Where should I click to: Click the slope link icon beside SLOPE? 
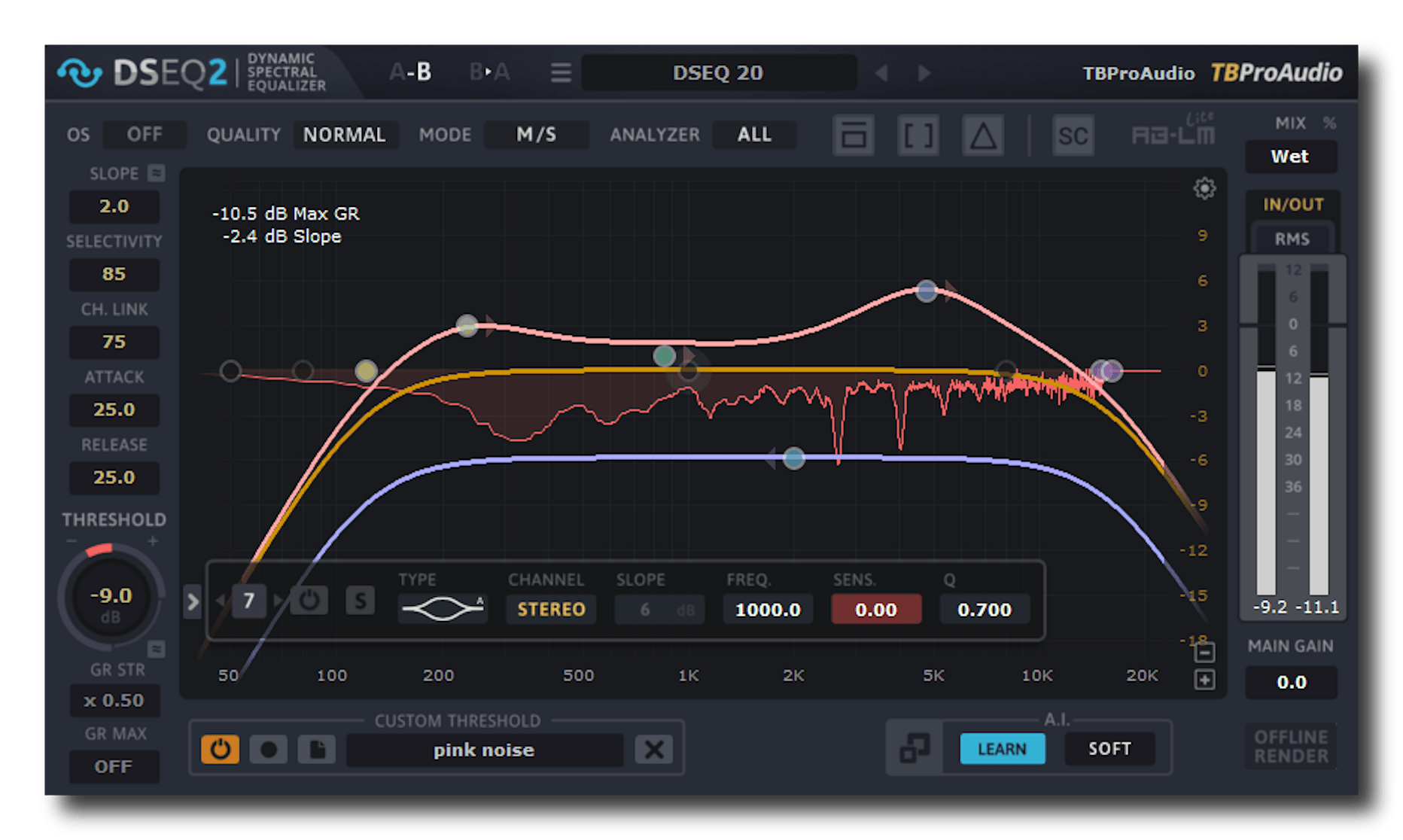coord(156,173)
